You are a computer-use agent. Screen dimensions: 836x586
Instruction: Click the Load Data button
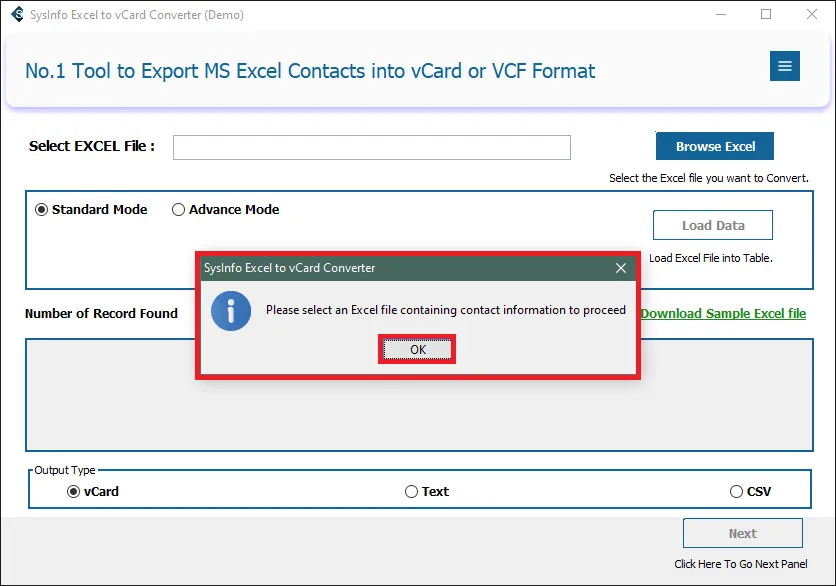[x=713, y=225]
